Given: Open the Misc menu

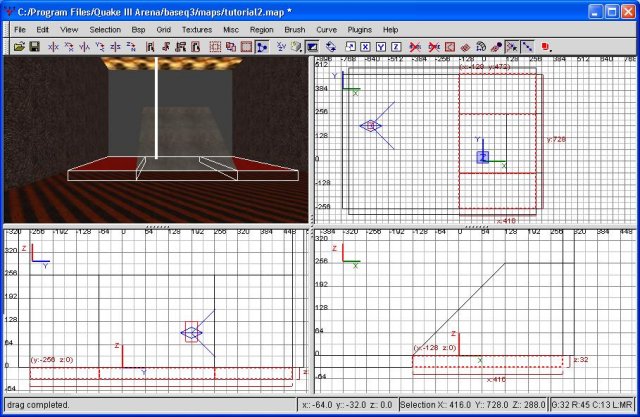Looking at the screenshot, I should tap(231, 30).
